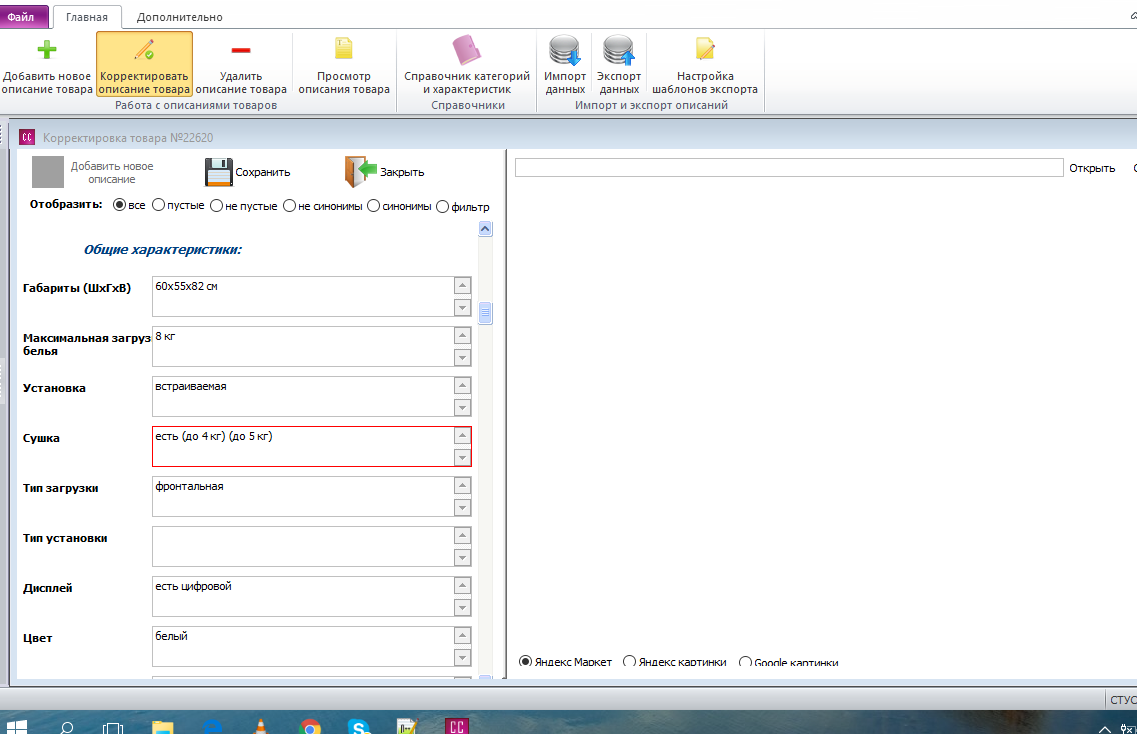Image resolution: width=1137 pixels, height=734 pixels.
Task: Select the Яндекс Маркет radio button
Action: pyautogui.click(x=525, y=661)
